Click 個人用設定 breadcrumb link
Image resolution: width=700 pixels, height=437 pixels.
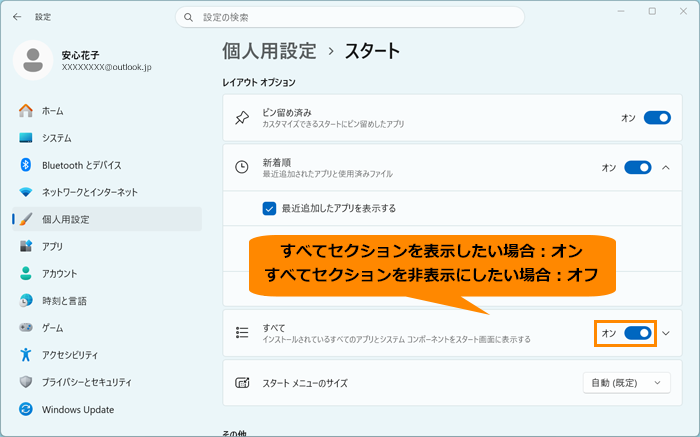click(x=270, y=51)
